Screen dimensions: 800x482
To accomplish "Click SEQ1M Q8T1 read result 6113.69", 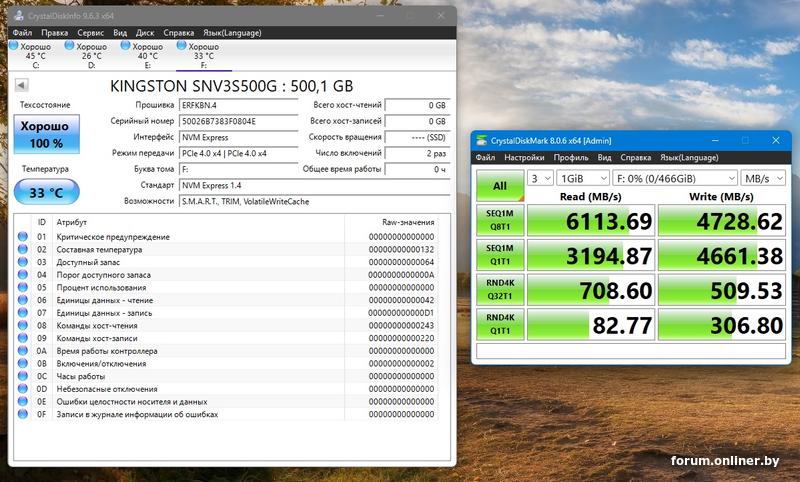I will pyautogui.click(x=590, y=220).
